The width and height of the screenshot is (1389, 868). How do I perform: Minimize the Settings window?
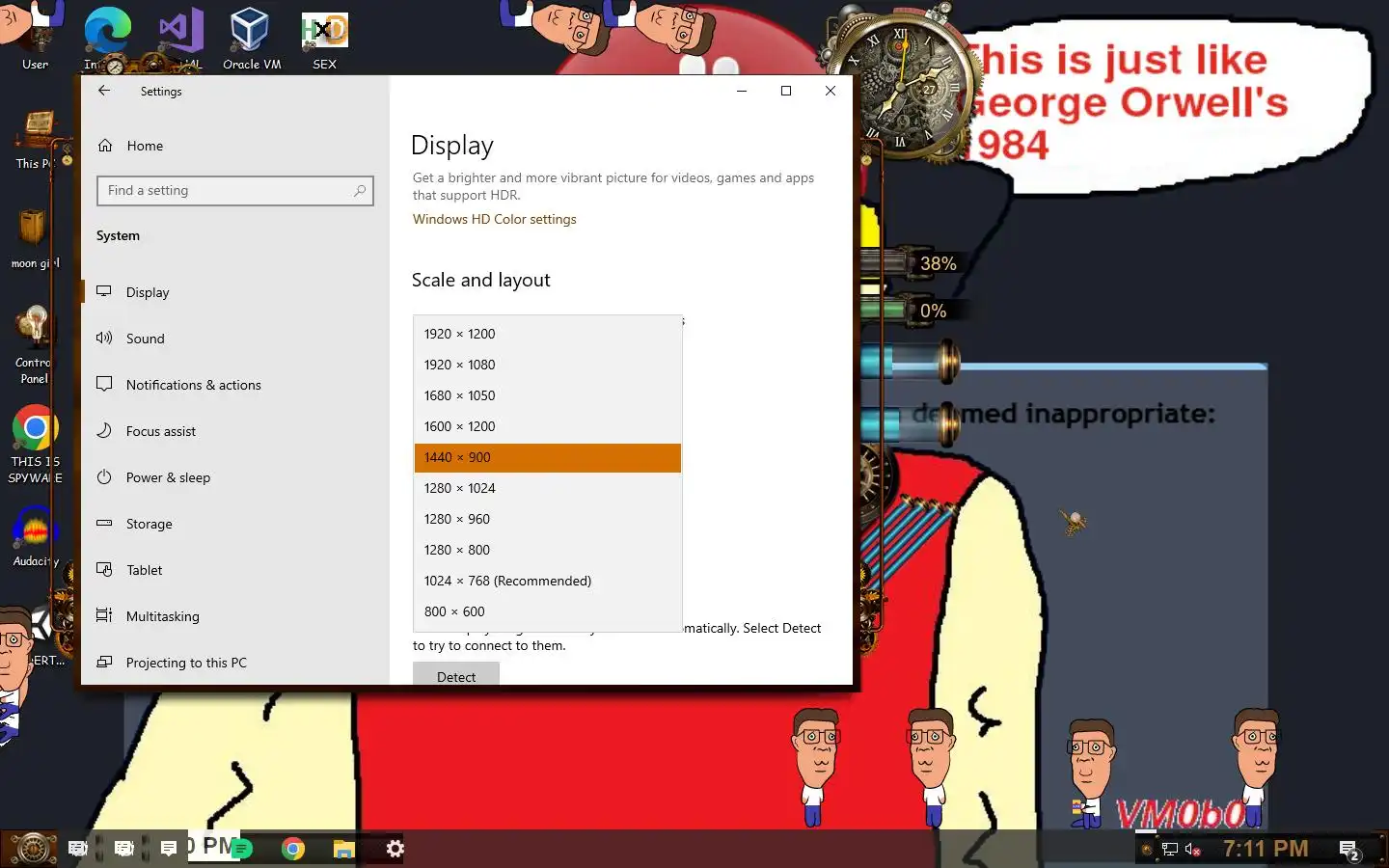(742, 91)
